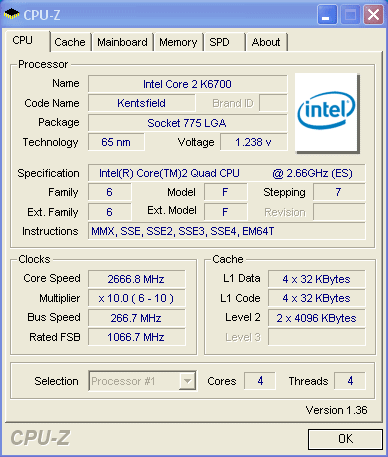
Task: Click the Technology value 65 nm
Action: 116,142
